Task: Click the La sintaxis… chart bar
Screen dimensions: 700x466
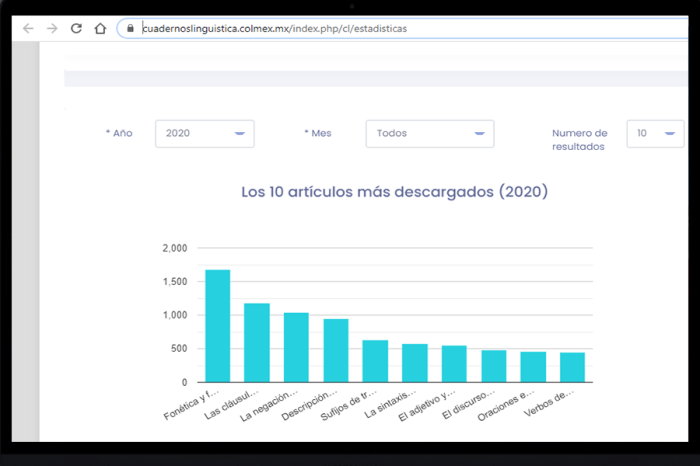Action: 415,363
